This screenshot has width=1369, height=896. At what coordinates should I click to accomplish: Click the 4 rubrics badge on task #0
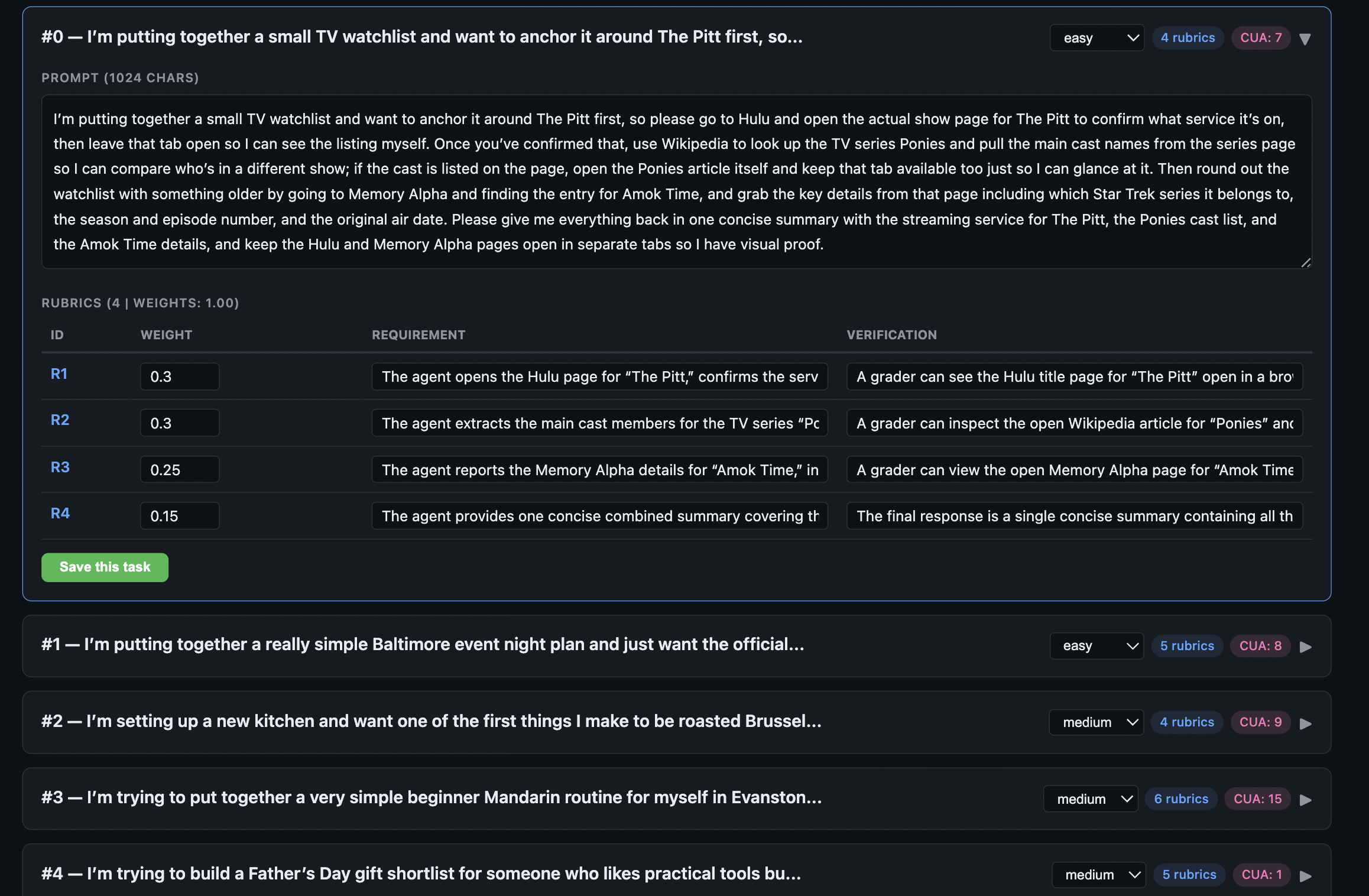1188,38
